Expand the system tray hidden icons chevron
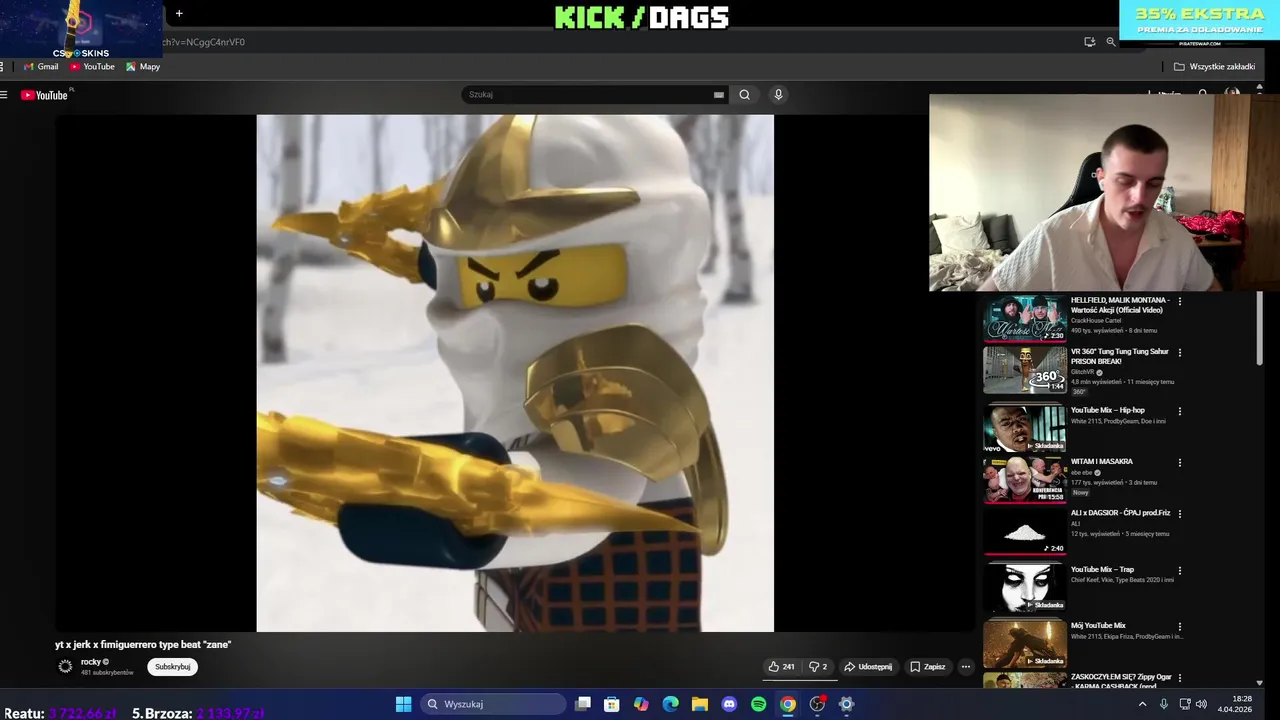1280x720 pixels. click(x=1142, y=704)
